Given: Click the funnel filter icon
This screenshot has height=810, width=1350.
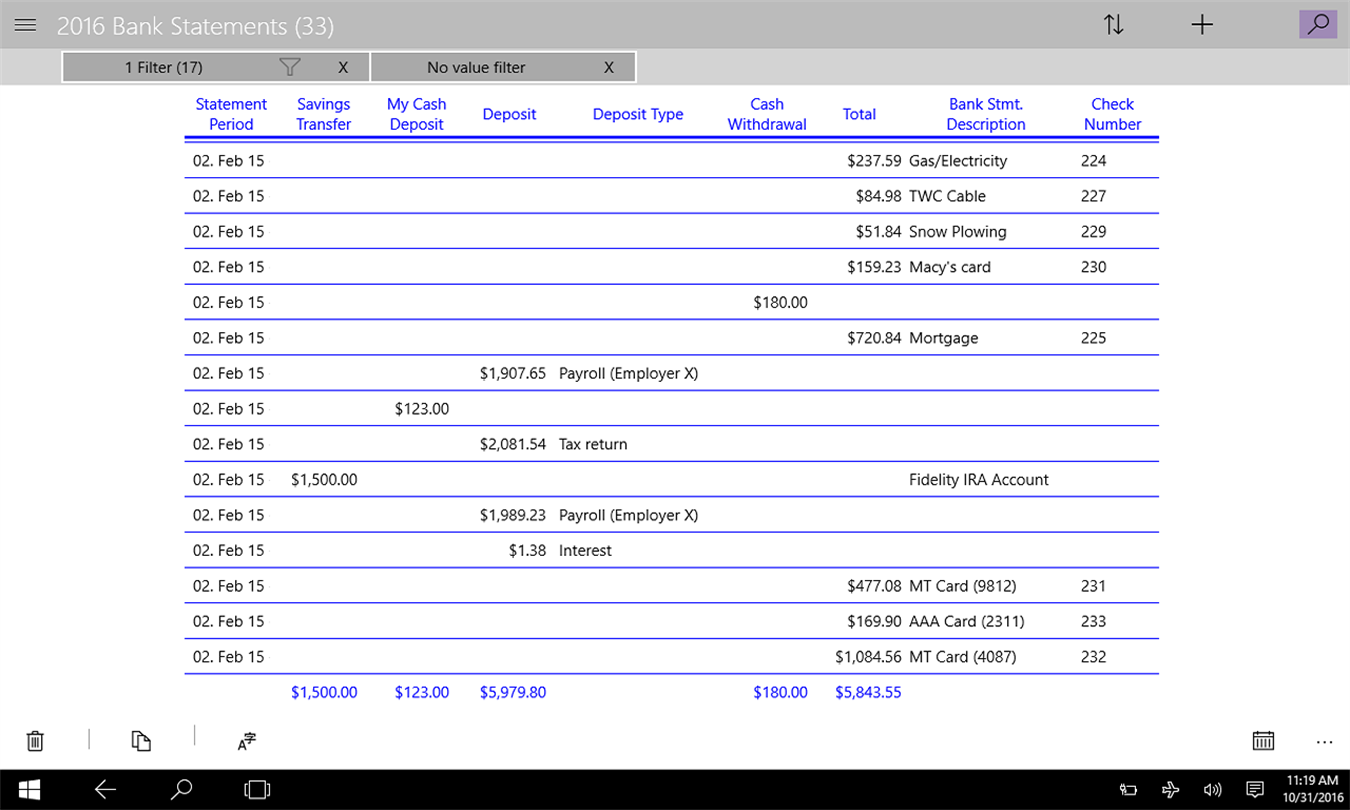Looking at the screenshot, I should tap(290, 67).
